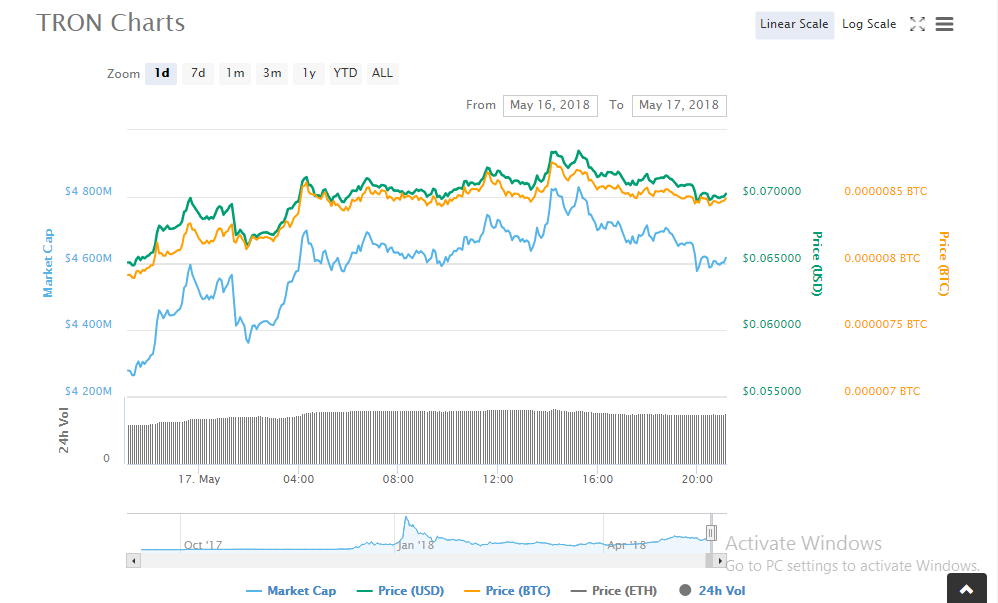The width and height of the screenshot is (998, 603).
Task: Click the 04:00 time axis label
Action: pos(299,479)
